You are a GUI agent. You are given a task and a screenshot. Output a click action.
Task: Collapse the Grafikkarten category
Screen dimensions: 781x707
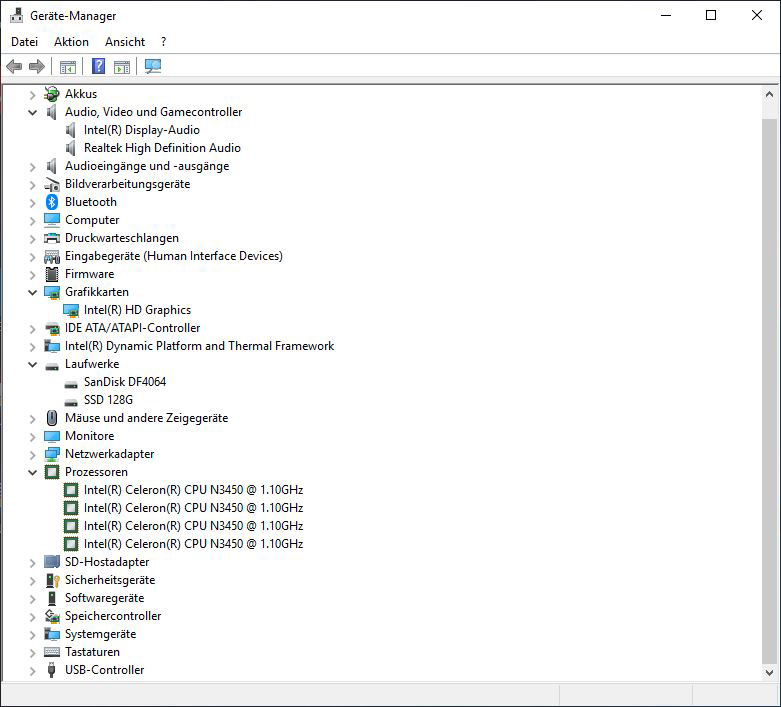[x=32, y=292]
